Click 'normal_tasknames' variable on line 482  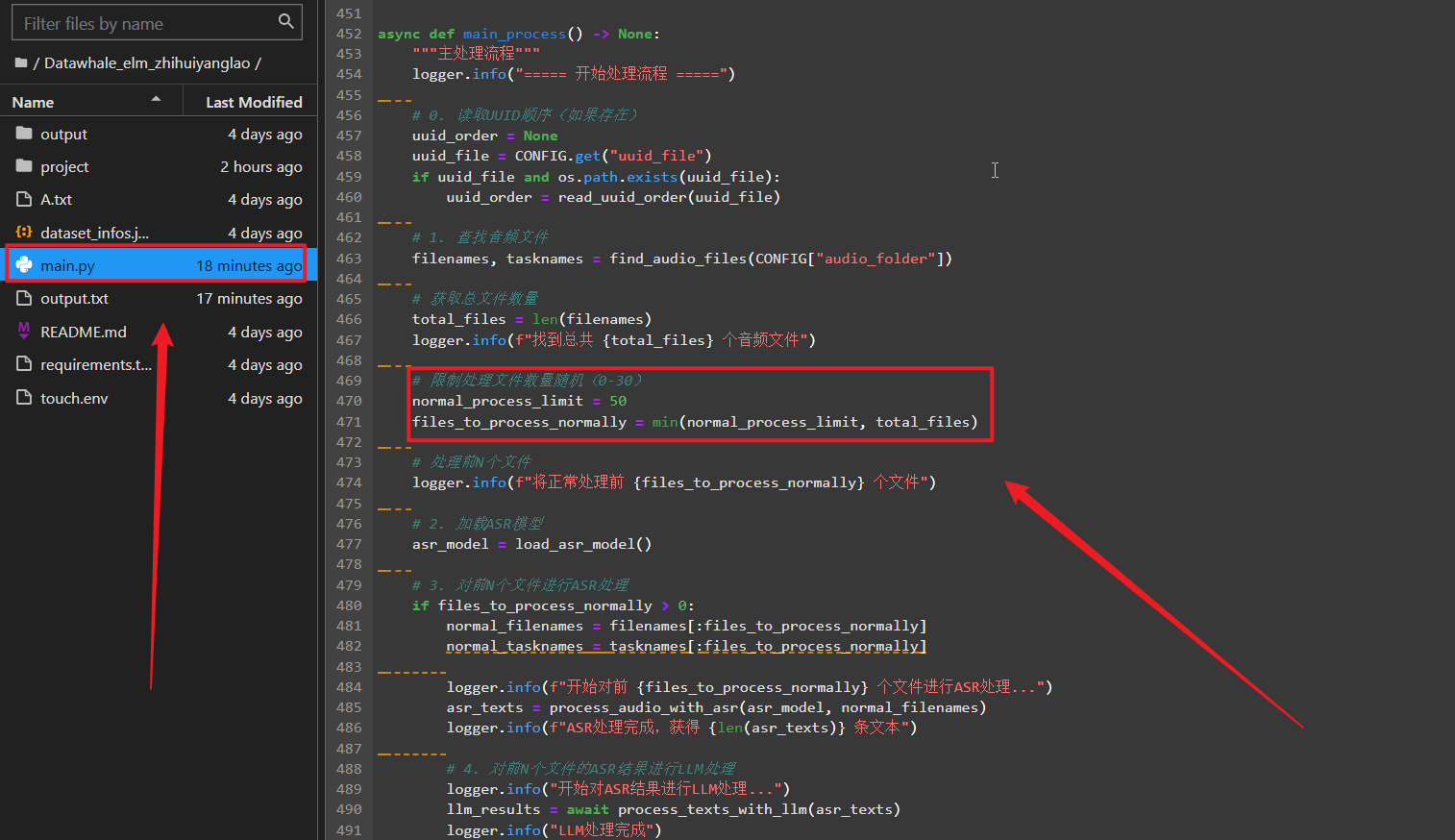pos(514,646)
